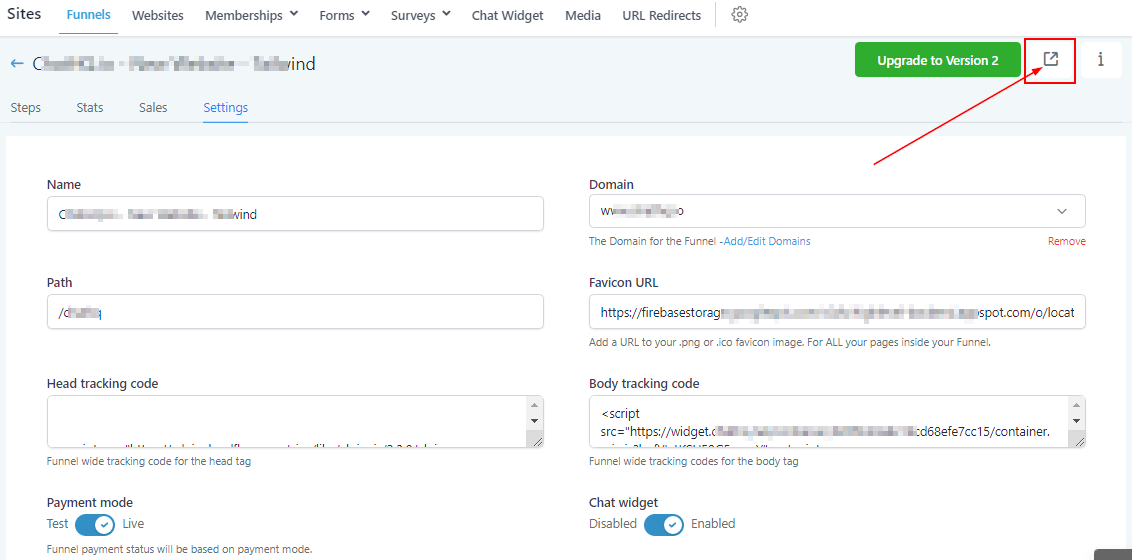Switch to the Steps tab
The height and width of the screenshot is (560, 1132).
[x=25, y=107]
